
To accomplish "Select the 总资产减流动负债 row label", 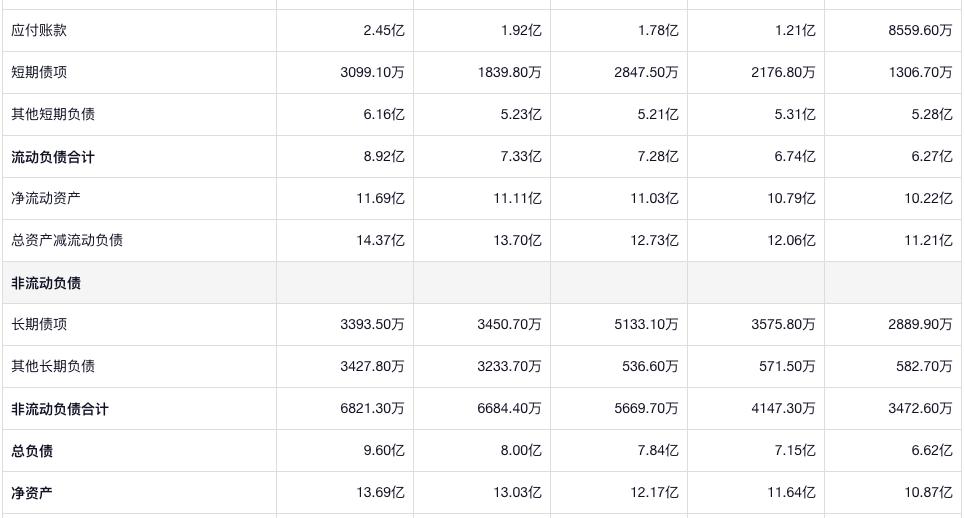I will [x=67, y=241].
